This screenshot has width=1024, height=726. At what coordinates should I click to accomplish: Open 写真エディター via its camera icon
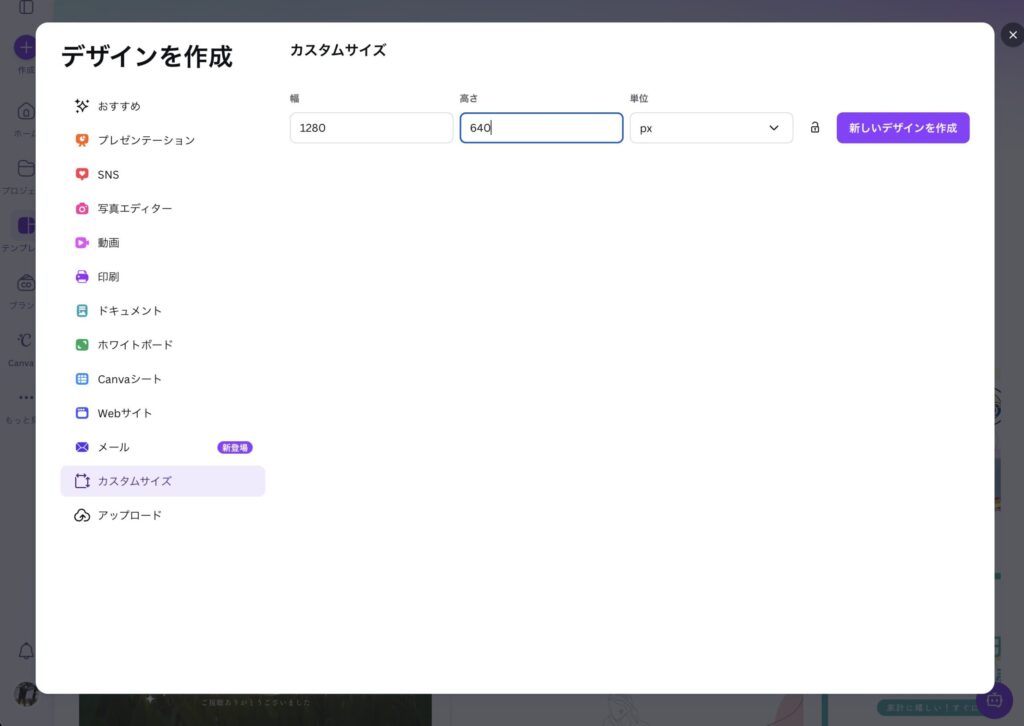pyautogui.click(x=82, y=208)
